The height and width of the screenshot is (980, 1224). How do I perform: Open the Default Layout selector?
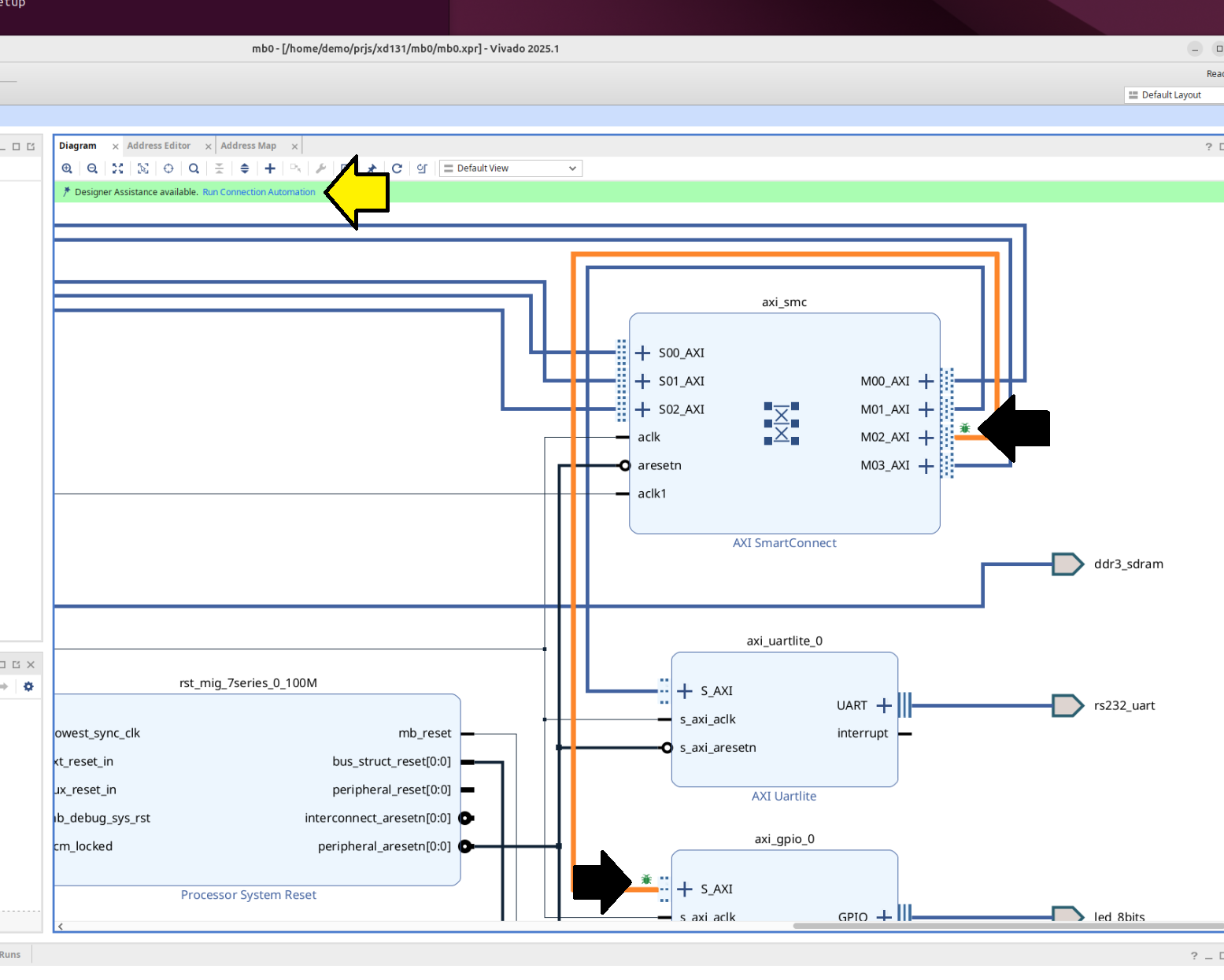(1171, 95)
